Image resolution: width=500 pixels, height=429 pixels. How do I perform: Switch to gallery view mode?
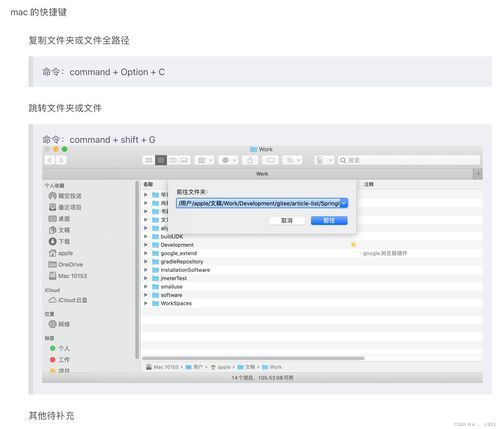click(x=184, y=160)
